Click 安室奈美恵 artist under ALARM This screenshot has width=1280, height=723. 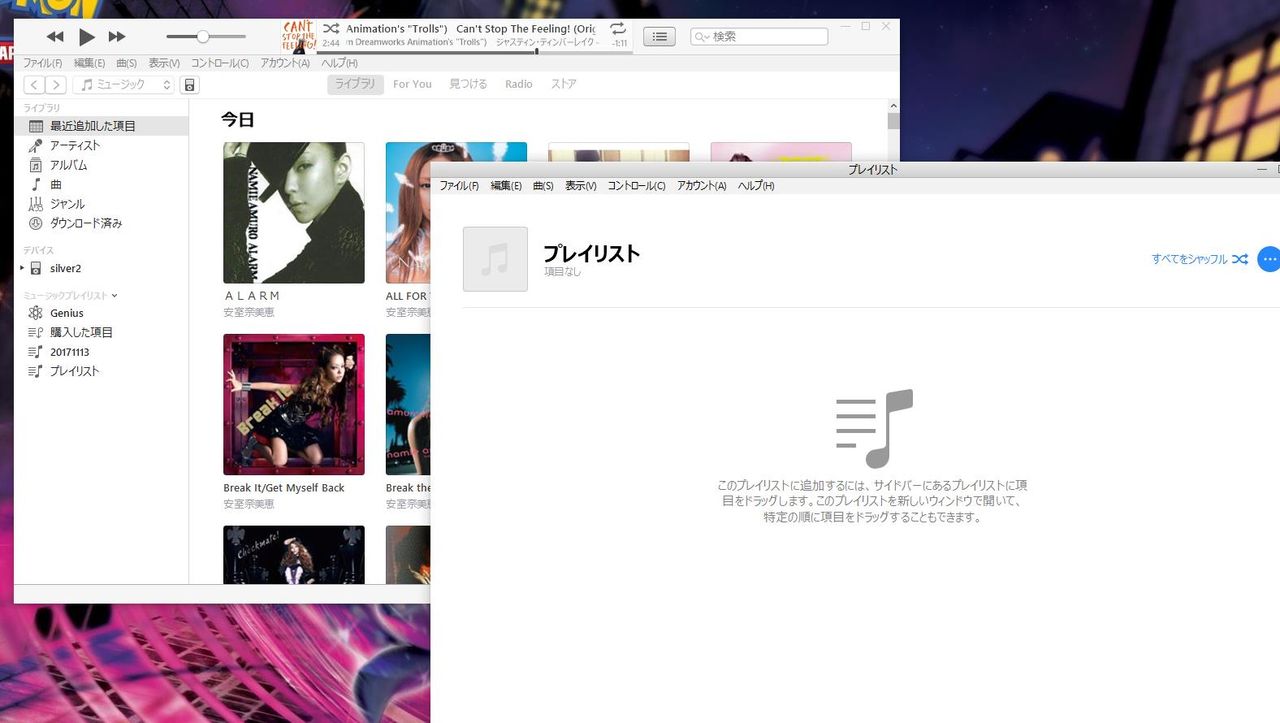click(x=249, y=313)
